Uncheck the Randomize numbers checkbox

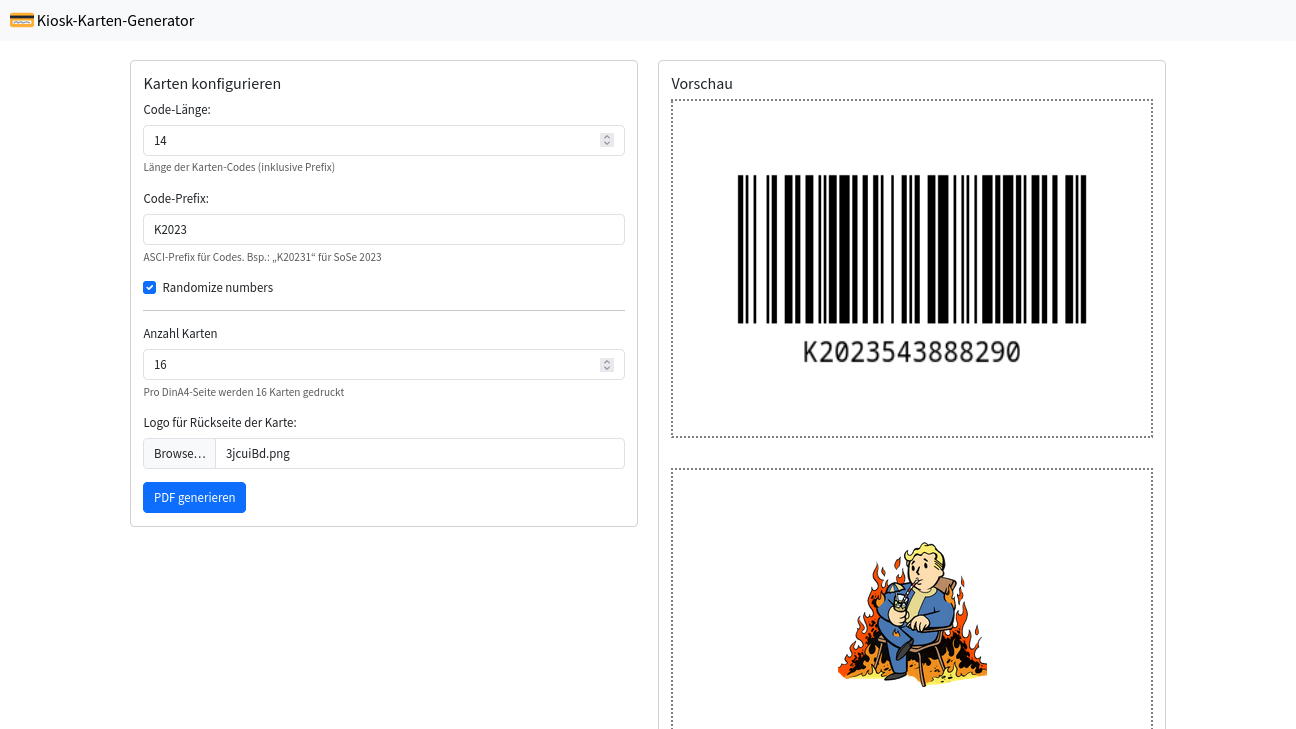(149, 287)
